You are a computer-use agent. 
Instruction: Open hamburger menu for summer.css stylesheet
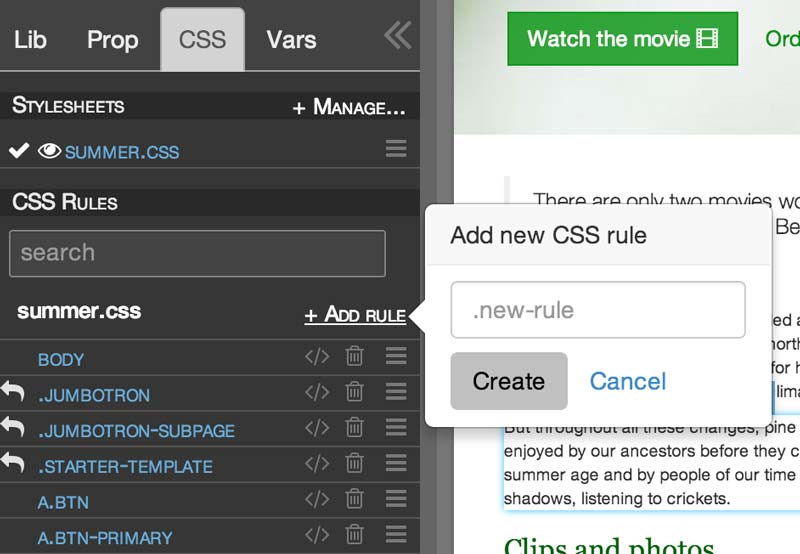(396, 149)
